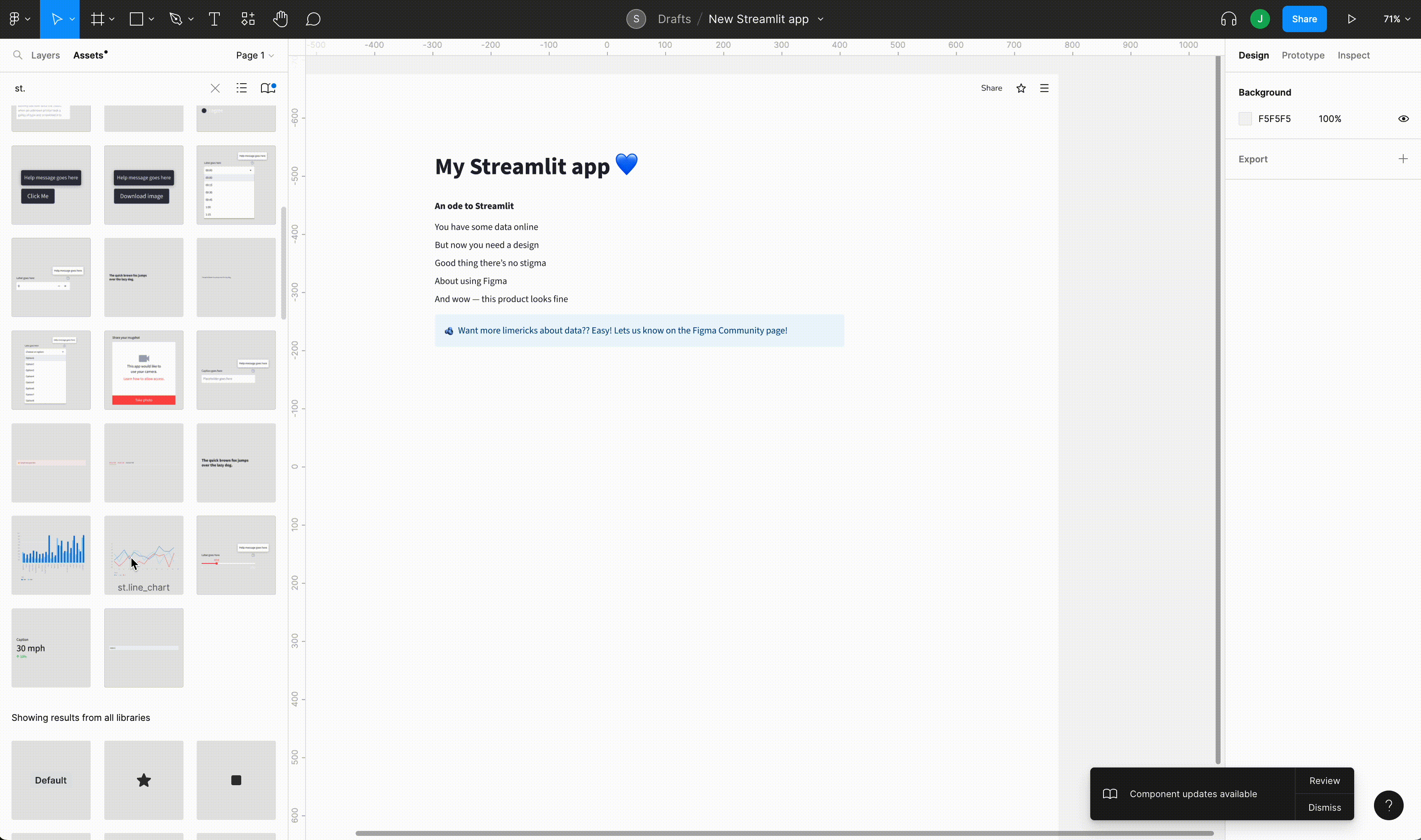Screen dimensions: 1421x840
Task: Start an audio call via headphones icon
Action: pos(1227,19)
